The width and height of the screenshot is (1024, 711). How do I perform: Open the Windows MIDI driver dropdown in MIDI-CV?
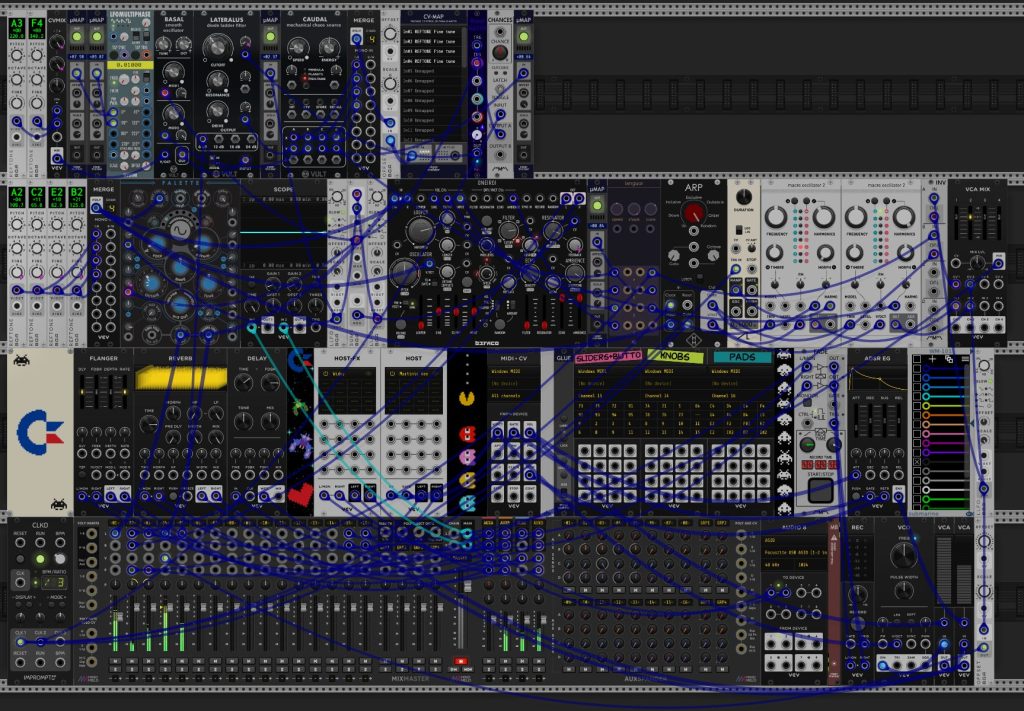(513, 371)
